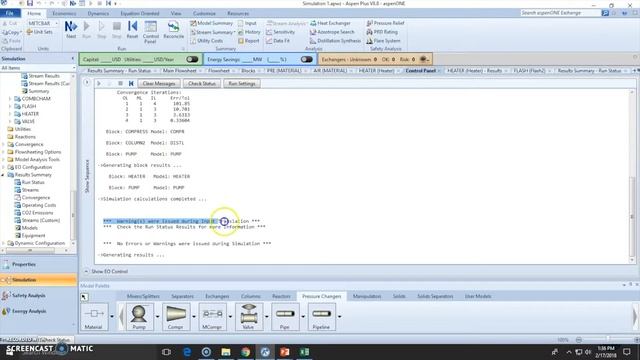
Task: Click the Run Settings button
Action: pos(242,84)
